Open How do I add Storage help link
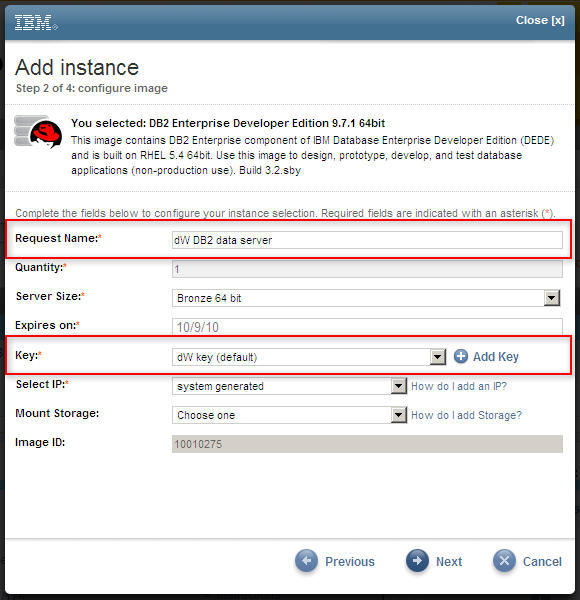Viewport: 580px width, 600px height. coord(466,415)
